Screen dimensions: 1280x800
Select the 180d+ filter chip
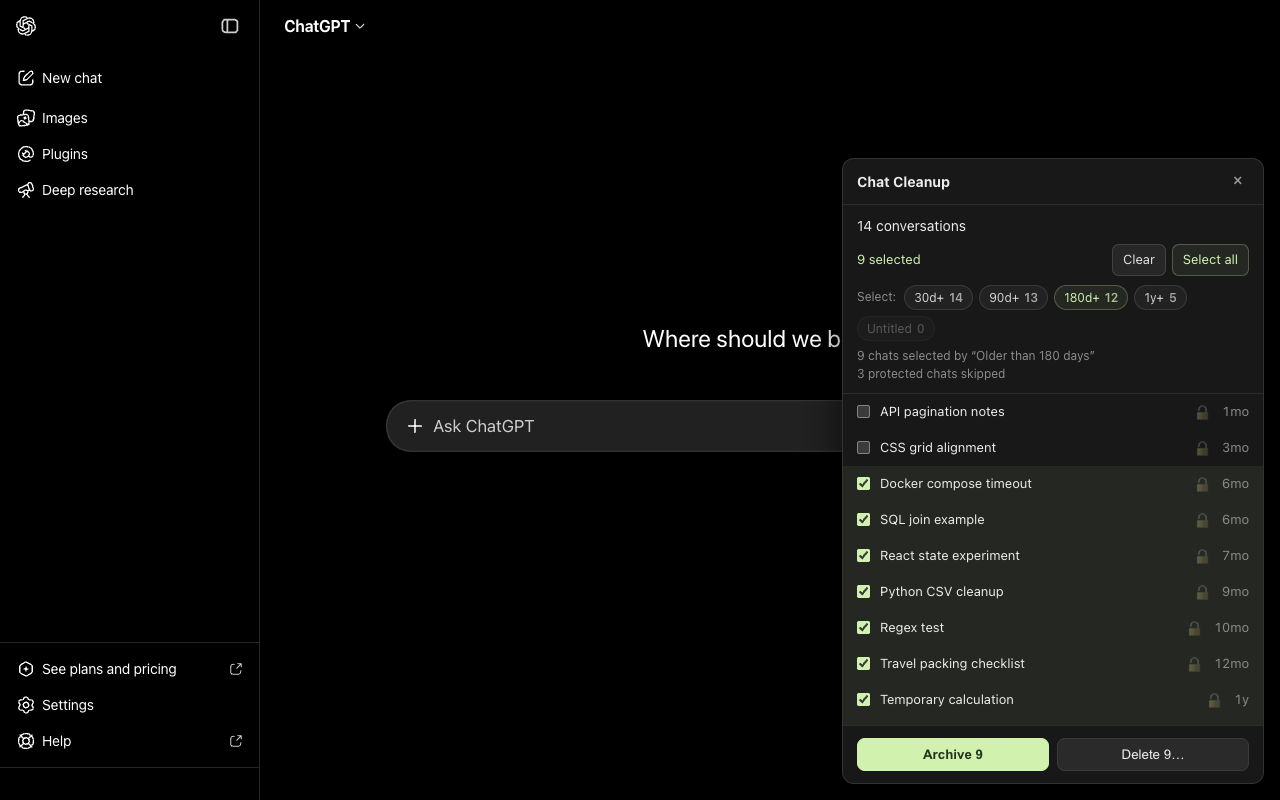pyautogui.click(x=1091, y=298)
